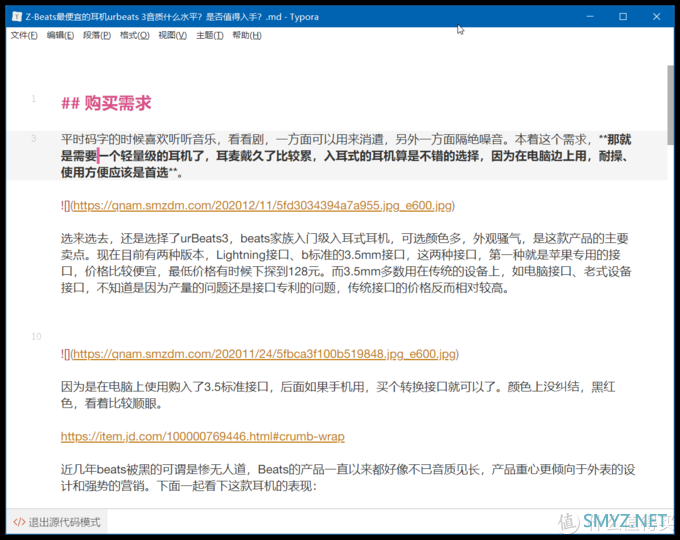Open the 编辑(E) menu
Viewport: 680px width, 540px height.
pyautogui.click(x=60, y=36)
